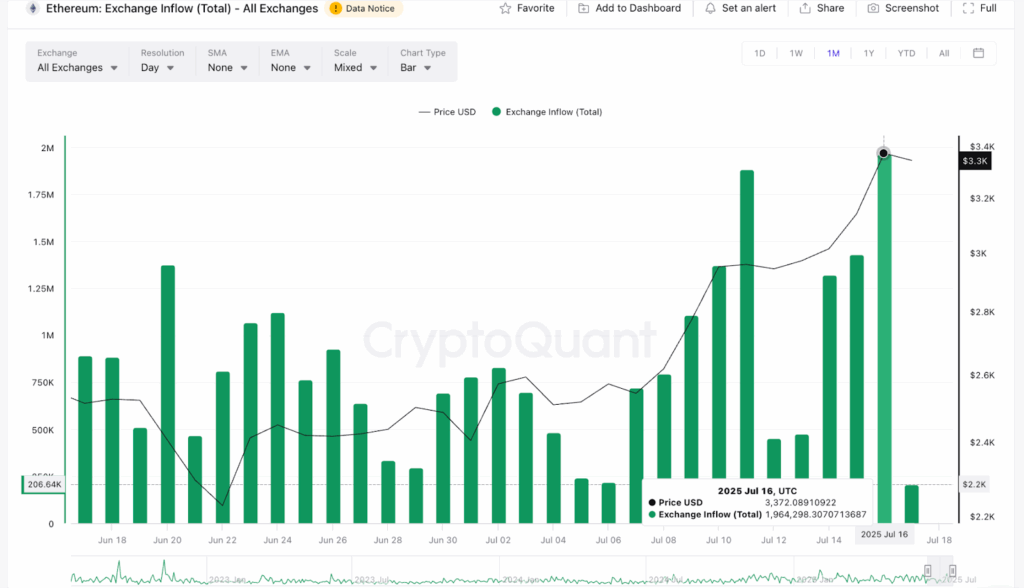Select the YTD time range tab
The image size is (1024, 588).
tap(906, 54)
